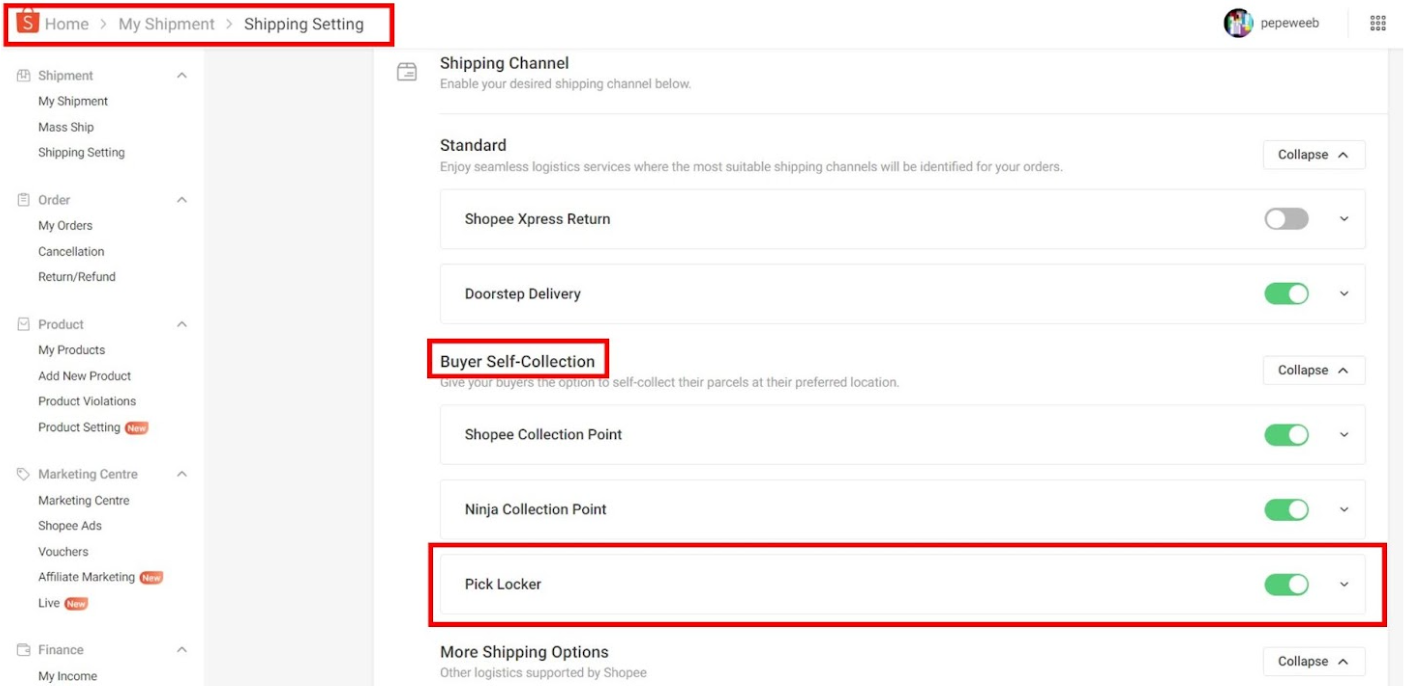This screenshot has width=1405, height=687.
Task: Enable the Shopee Xpress Return toggle
Action: [1285, 218]
